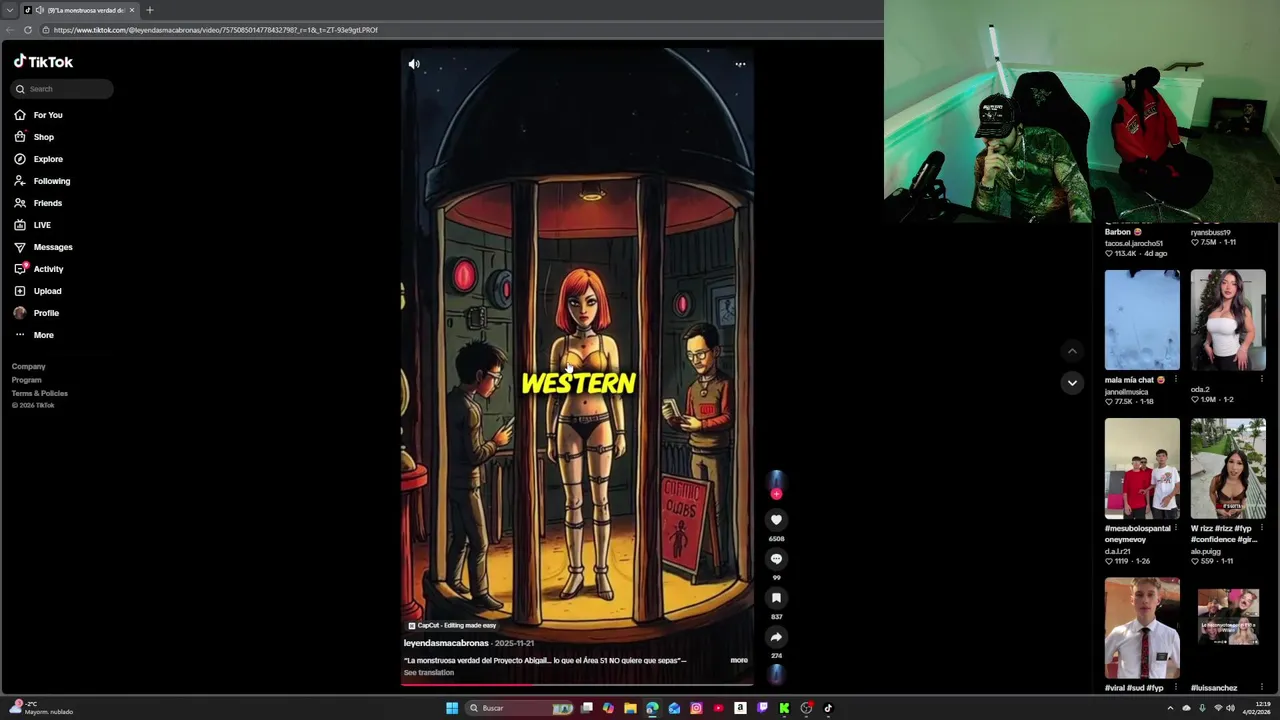Click the CapCut Editing made easy tag
Image resolution: width=1280 pixels, height=720 pixels.
tap(452, 625)
